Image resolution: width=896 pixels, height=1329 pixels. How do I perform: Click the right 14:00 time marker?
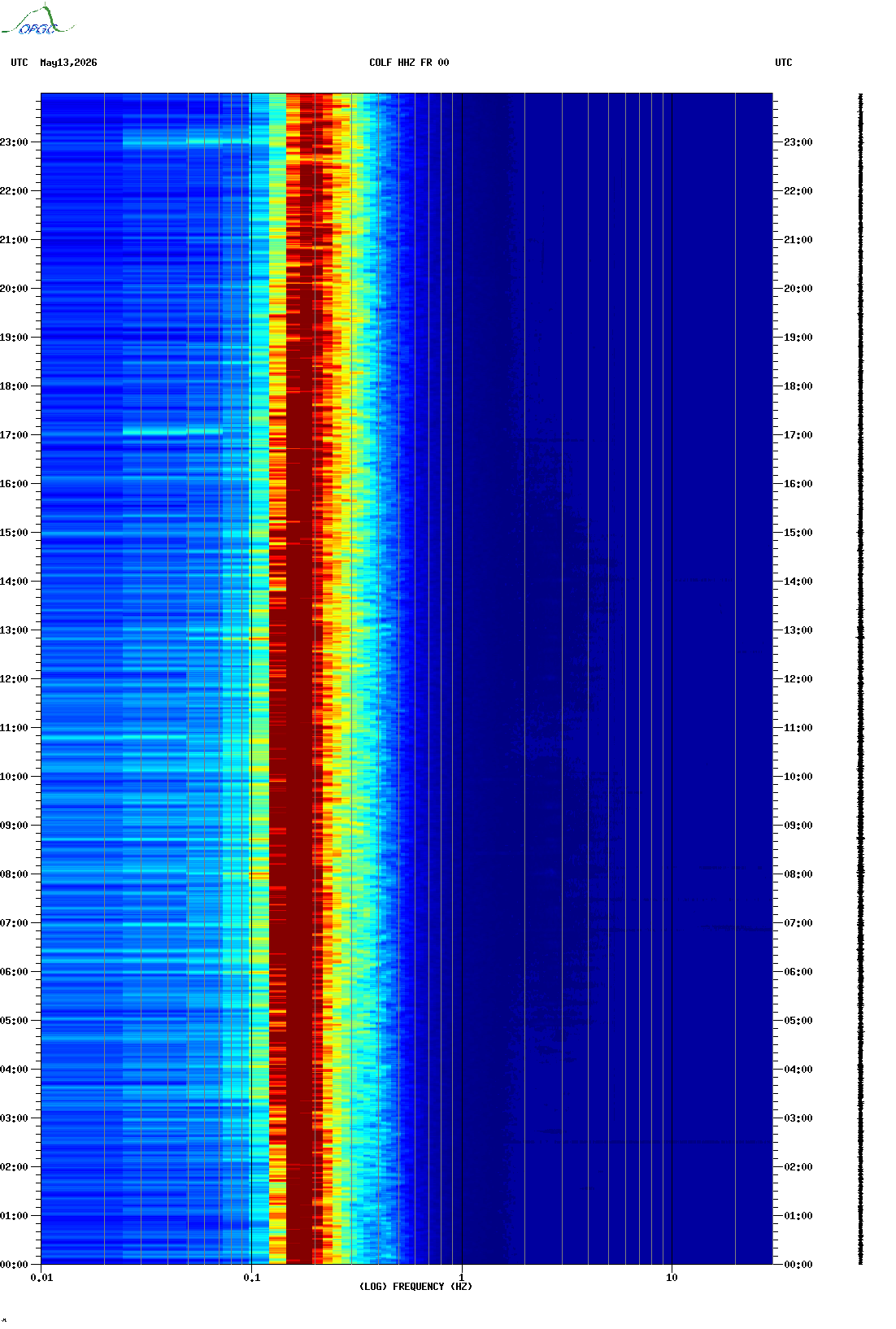point(798,582)
